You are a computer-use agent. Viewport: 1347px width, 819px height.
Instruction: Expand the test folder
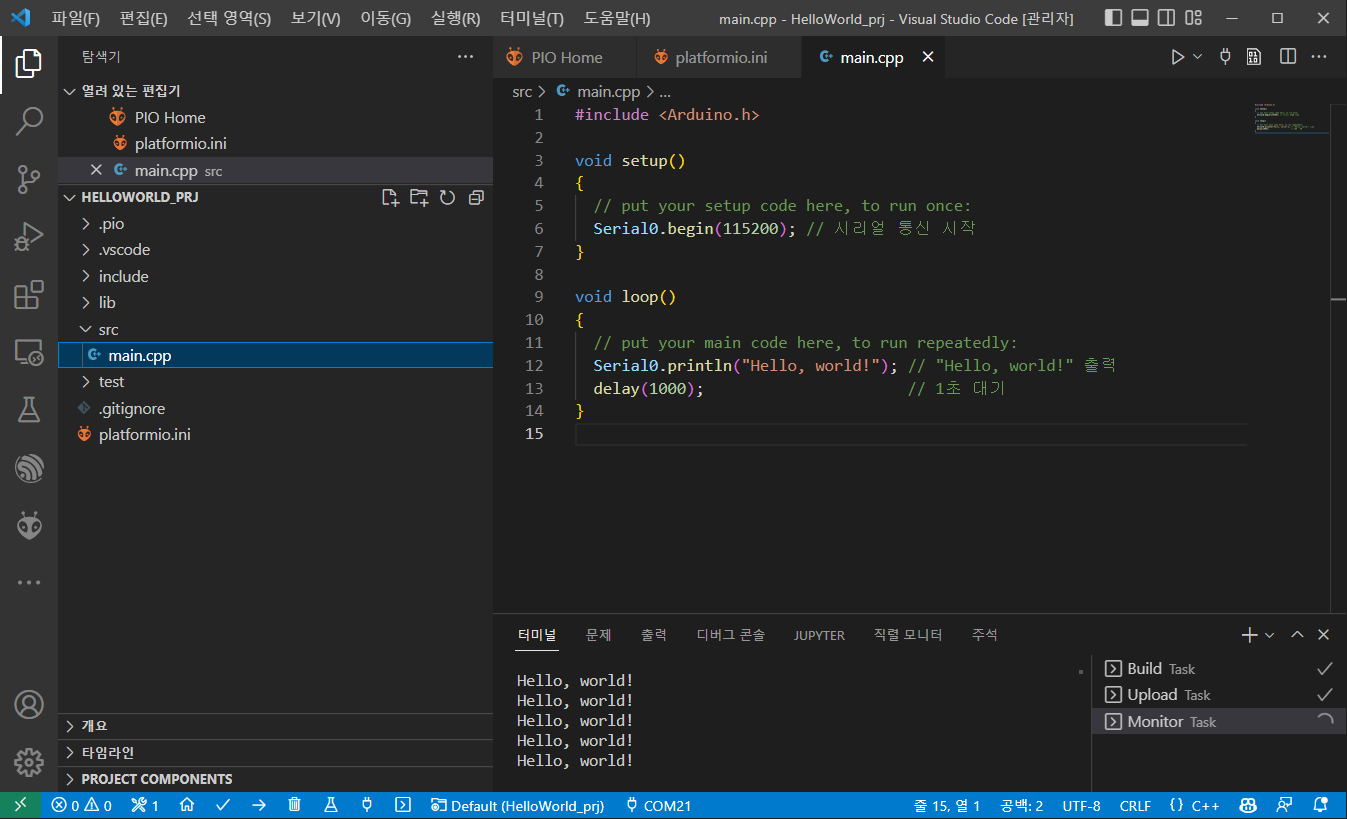[276, 382]
